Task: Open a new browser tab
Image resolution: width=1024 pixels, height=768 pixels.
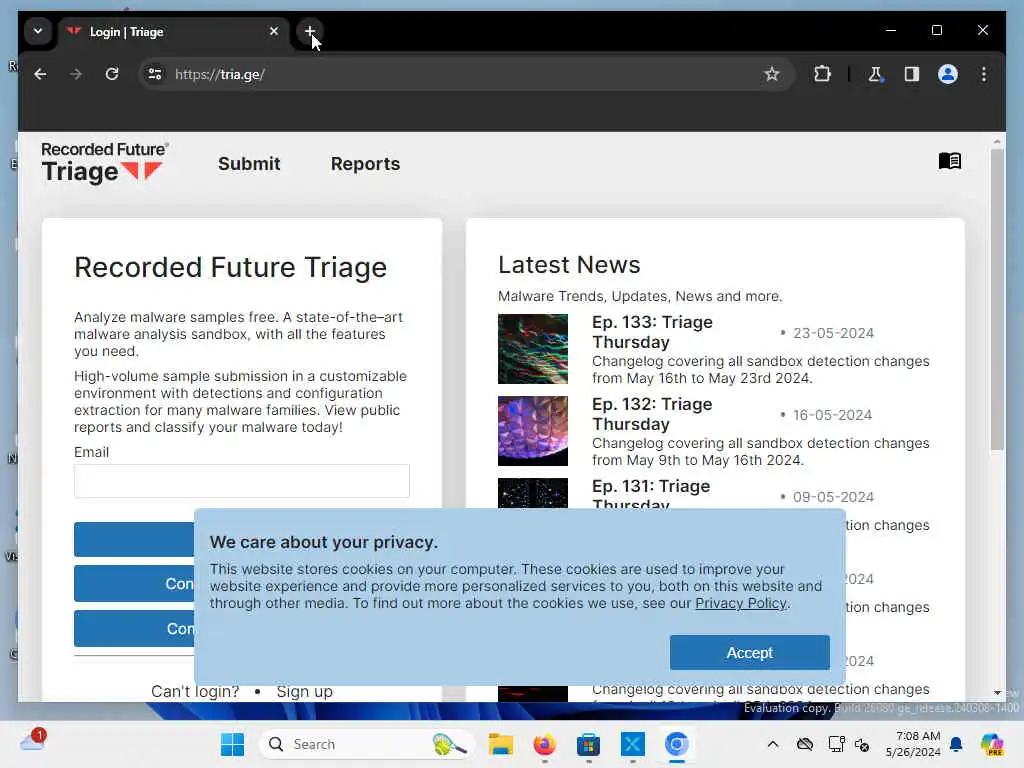Action: [x=310, y=31]
